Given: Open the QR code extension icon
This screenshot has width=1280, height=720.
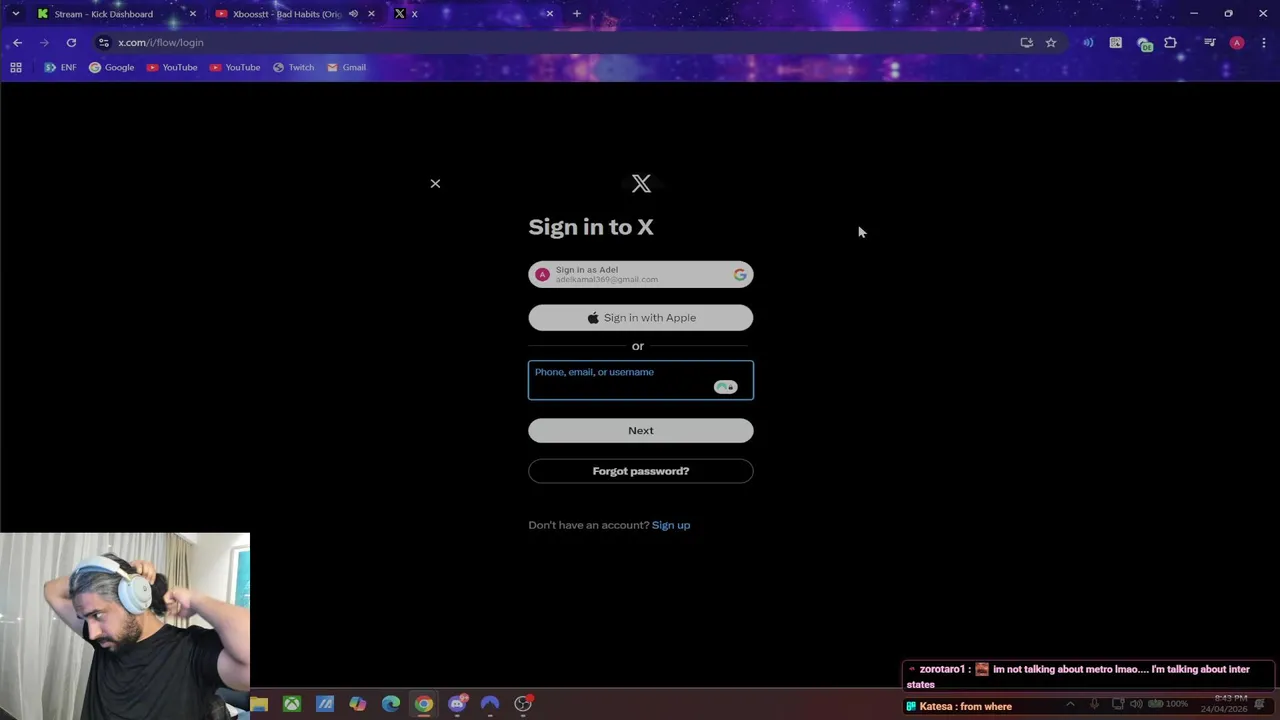Looking at the screenshot, I should (1116, 43).
